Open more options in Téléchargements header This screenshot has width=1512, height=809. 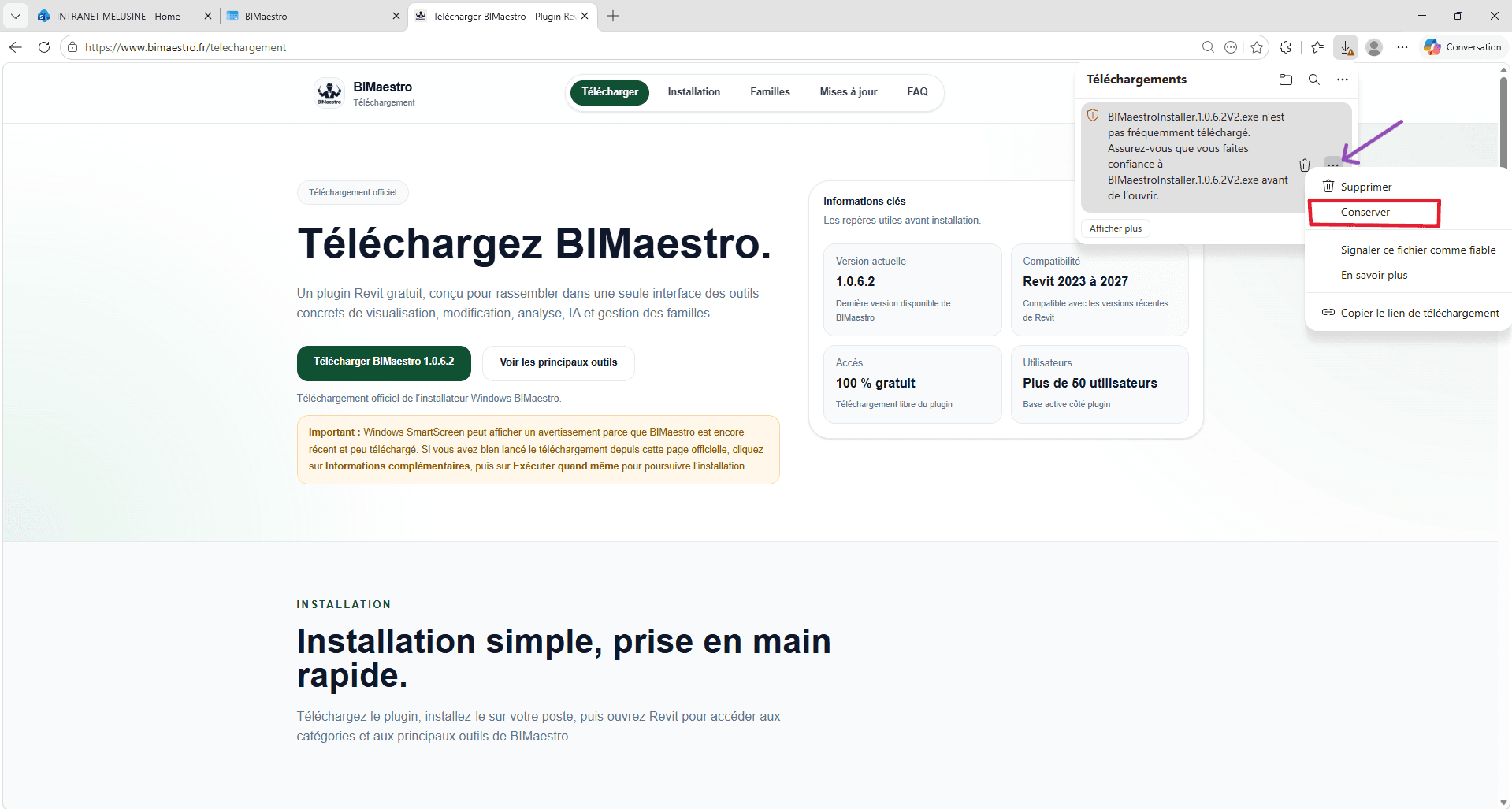(x=1343, y=80)
